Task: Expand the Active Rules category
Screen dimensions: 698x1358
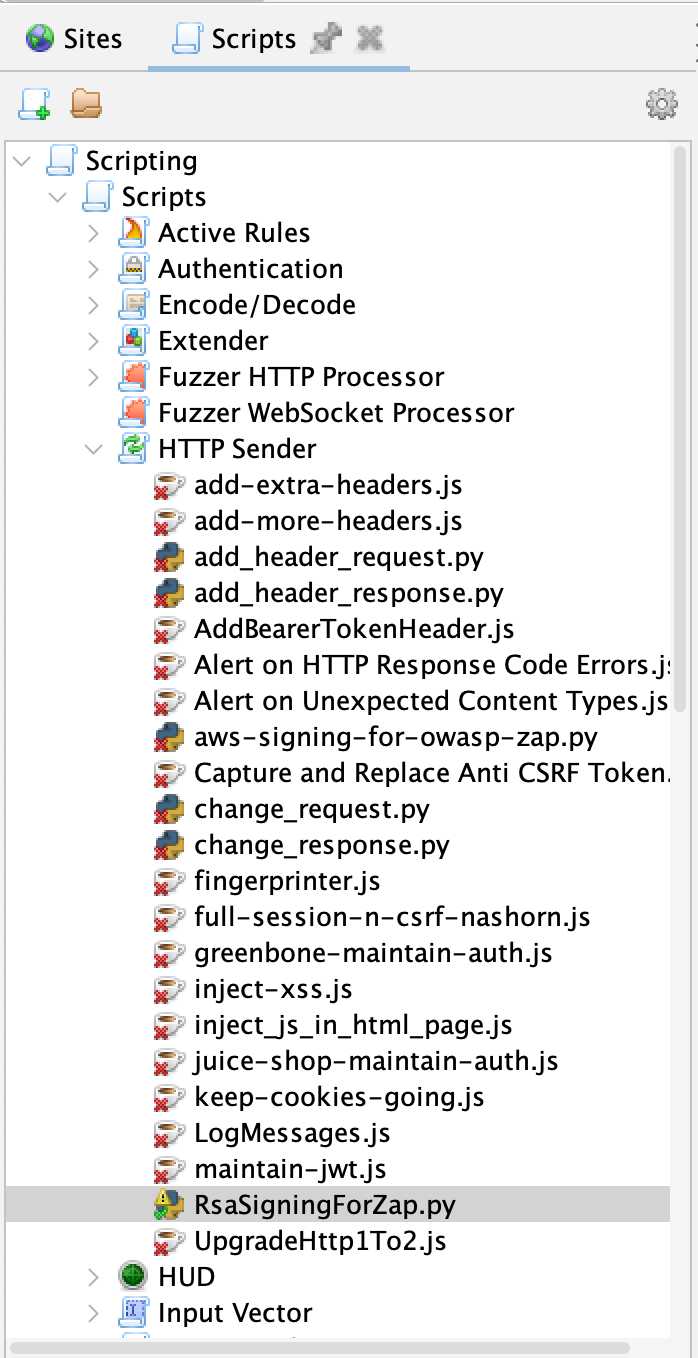Action: pos(94,232)
